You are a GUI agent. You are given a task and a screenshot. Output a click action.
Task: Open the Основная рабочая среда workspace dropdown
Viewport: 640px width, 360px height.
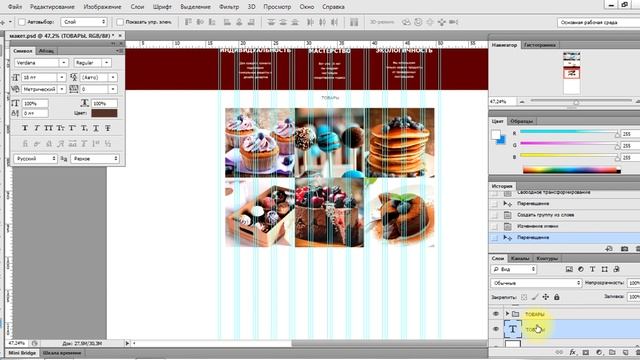point(598,22)
